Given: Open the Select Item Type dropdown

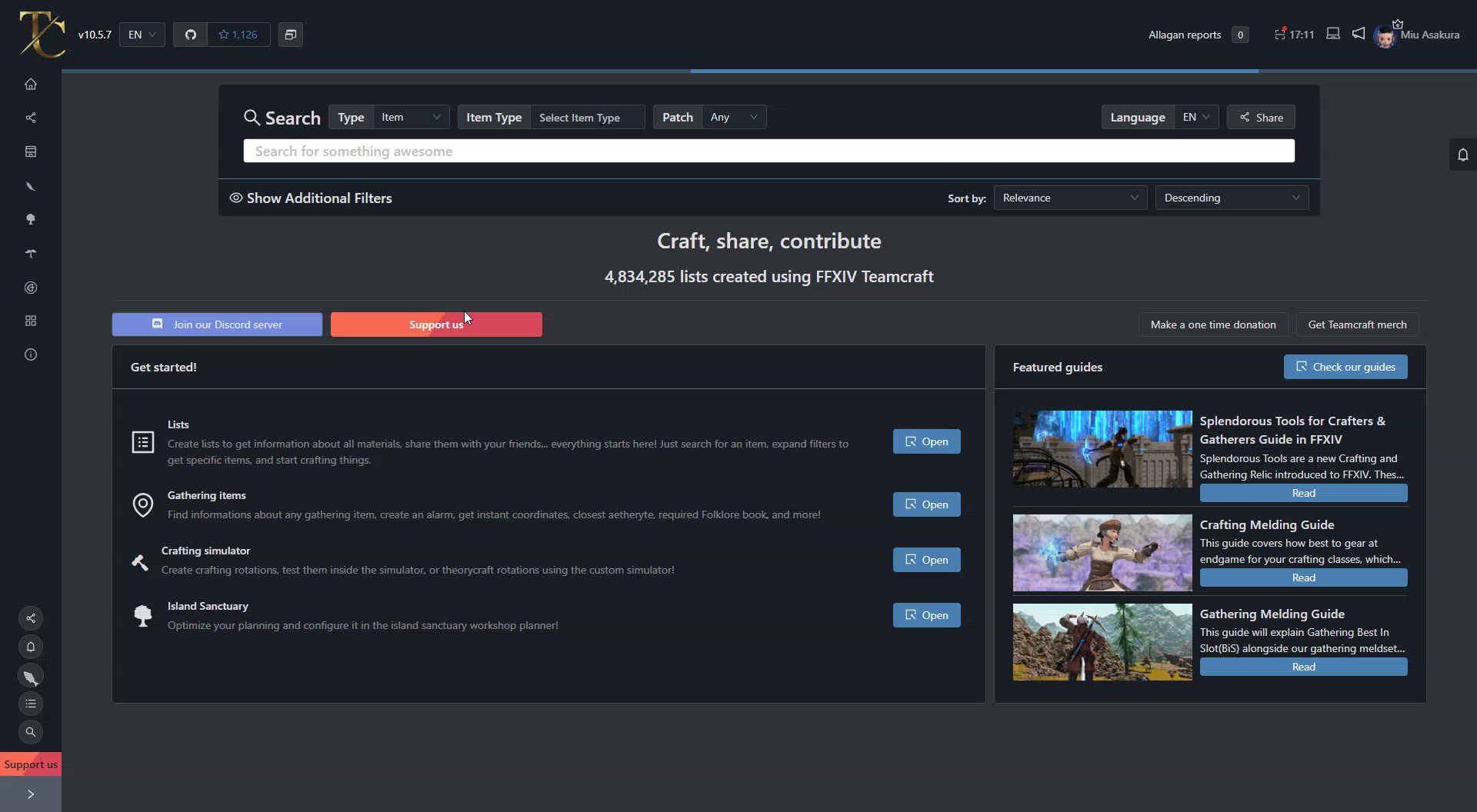Looking at the screenshot, I should coord(588,117).
